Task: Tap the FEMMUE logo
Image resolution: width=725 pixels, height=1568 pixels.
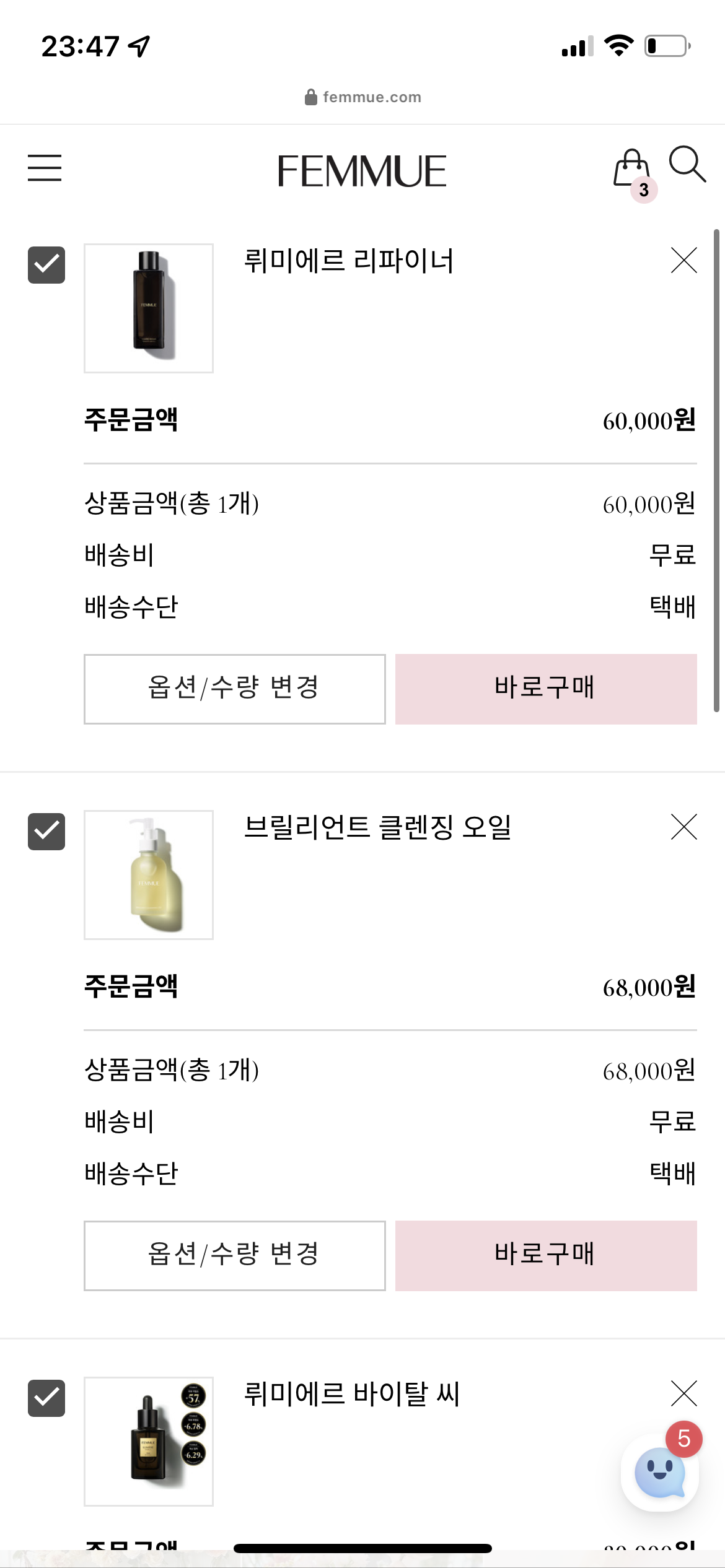Action: tap(362, 171)
